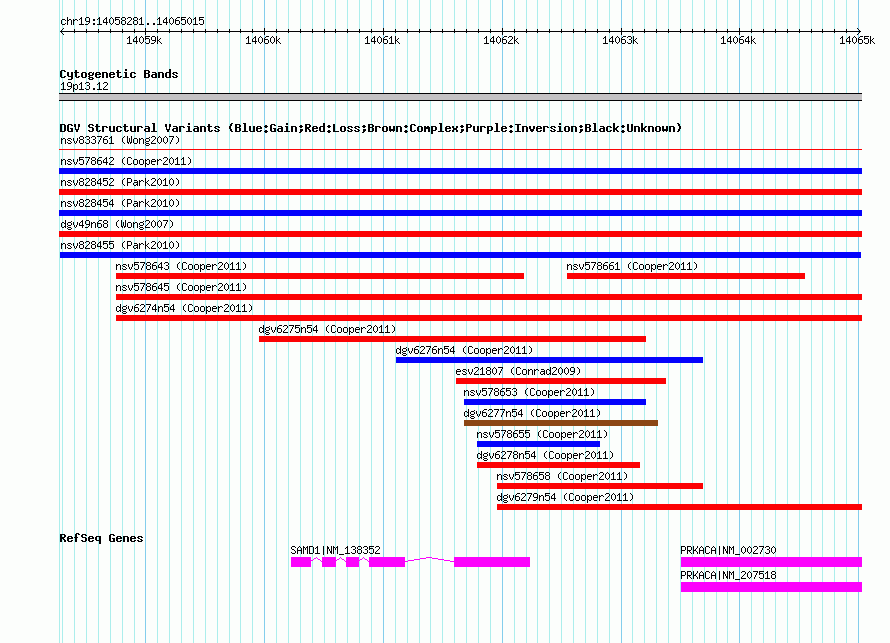Image resolution: width=890 pixels, height=643 pixels.
Task: Click the nsv828452 (Park2010) red loss bar
Action: tap(460, 192)
